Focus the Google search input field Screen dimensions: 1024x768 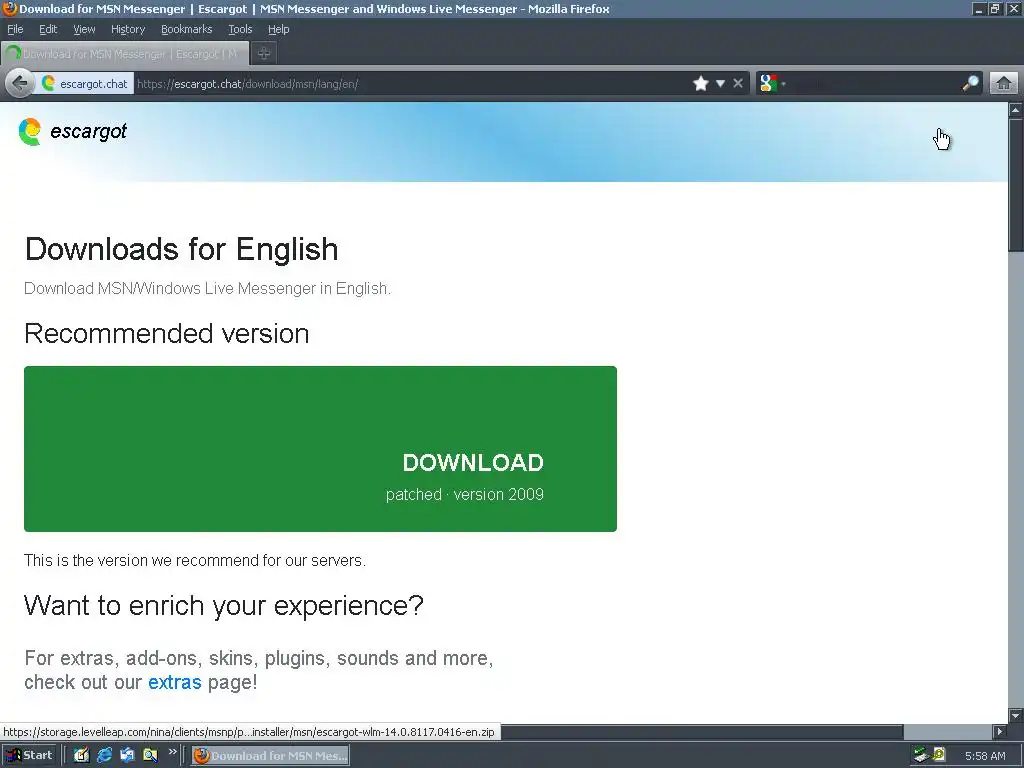click(x=873, y=84)
